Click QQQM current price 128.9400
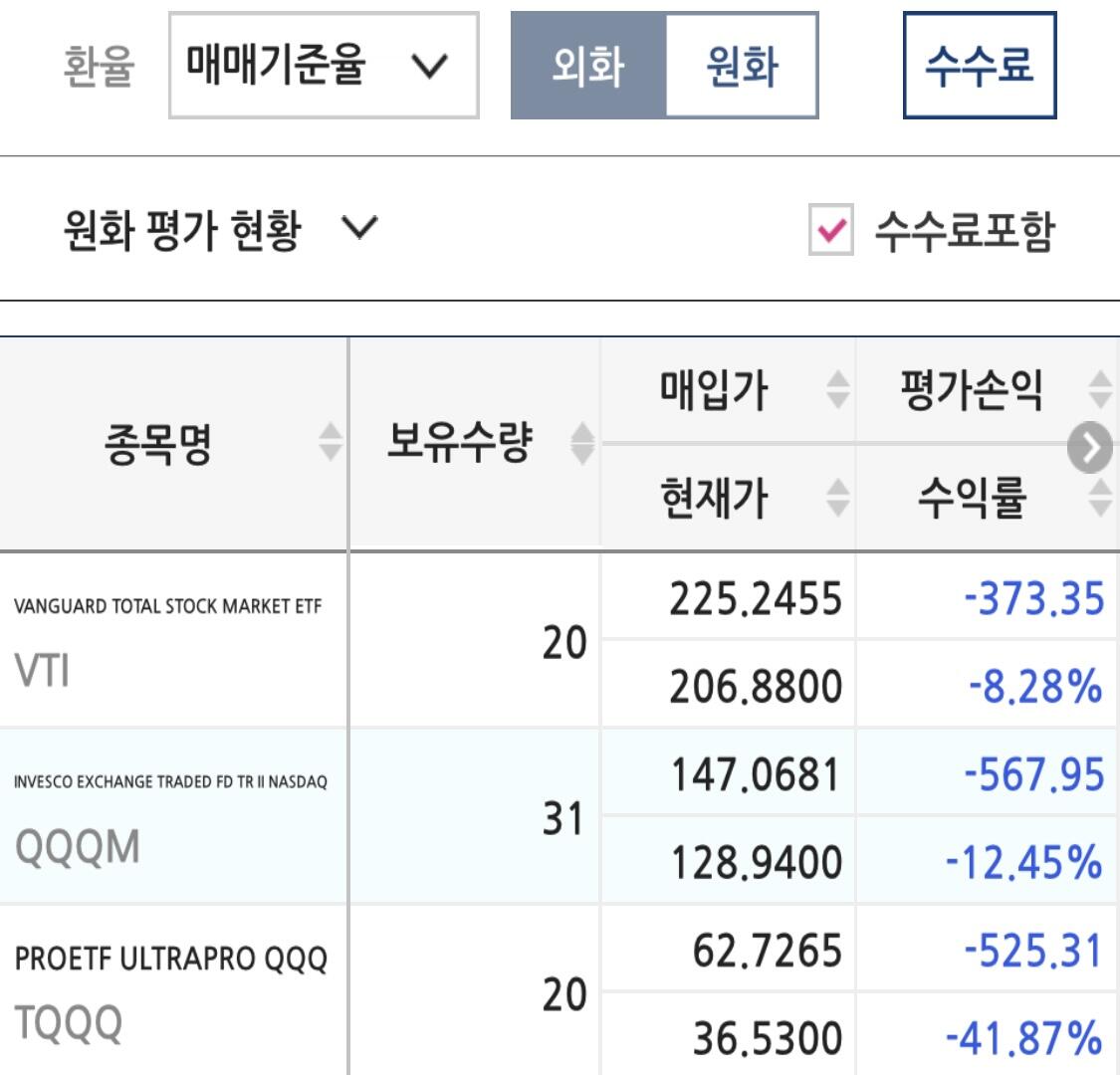This screenshot has width=1120, height=1075. 757,863
